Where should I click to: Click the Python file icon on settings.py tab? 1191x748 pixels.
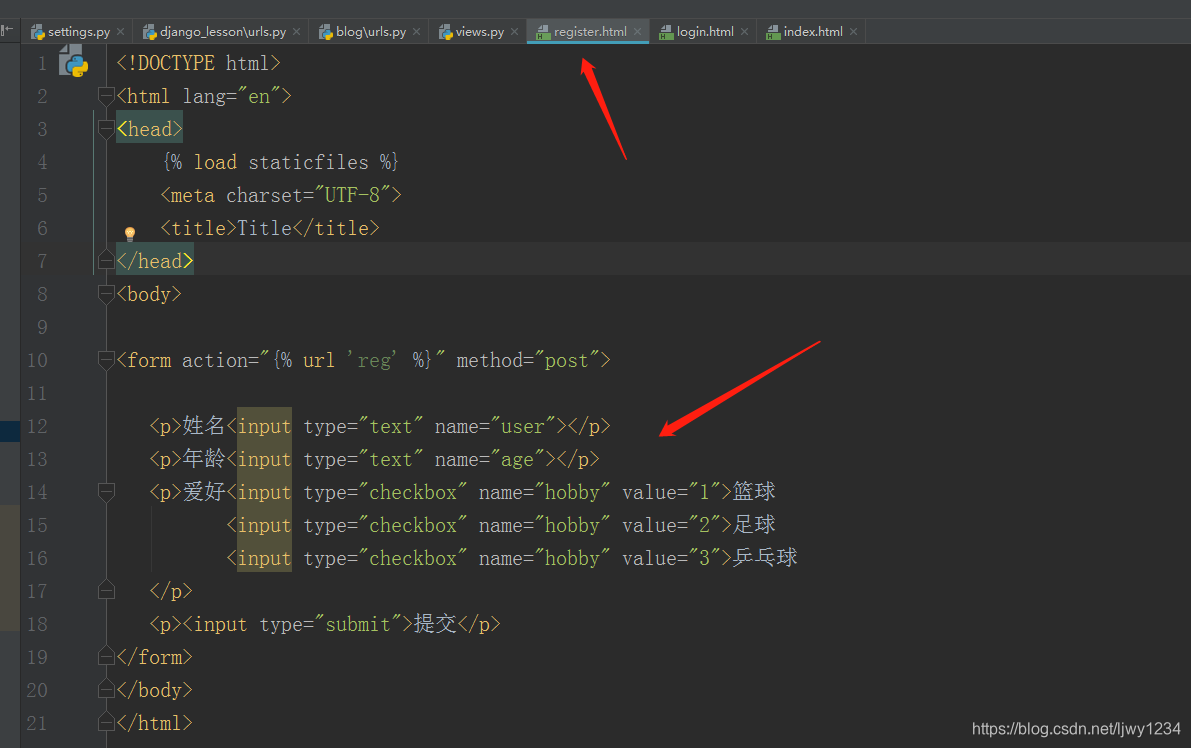37,32
